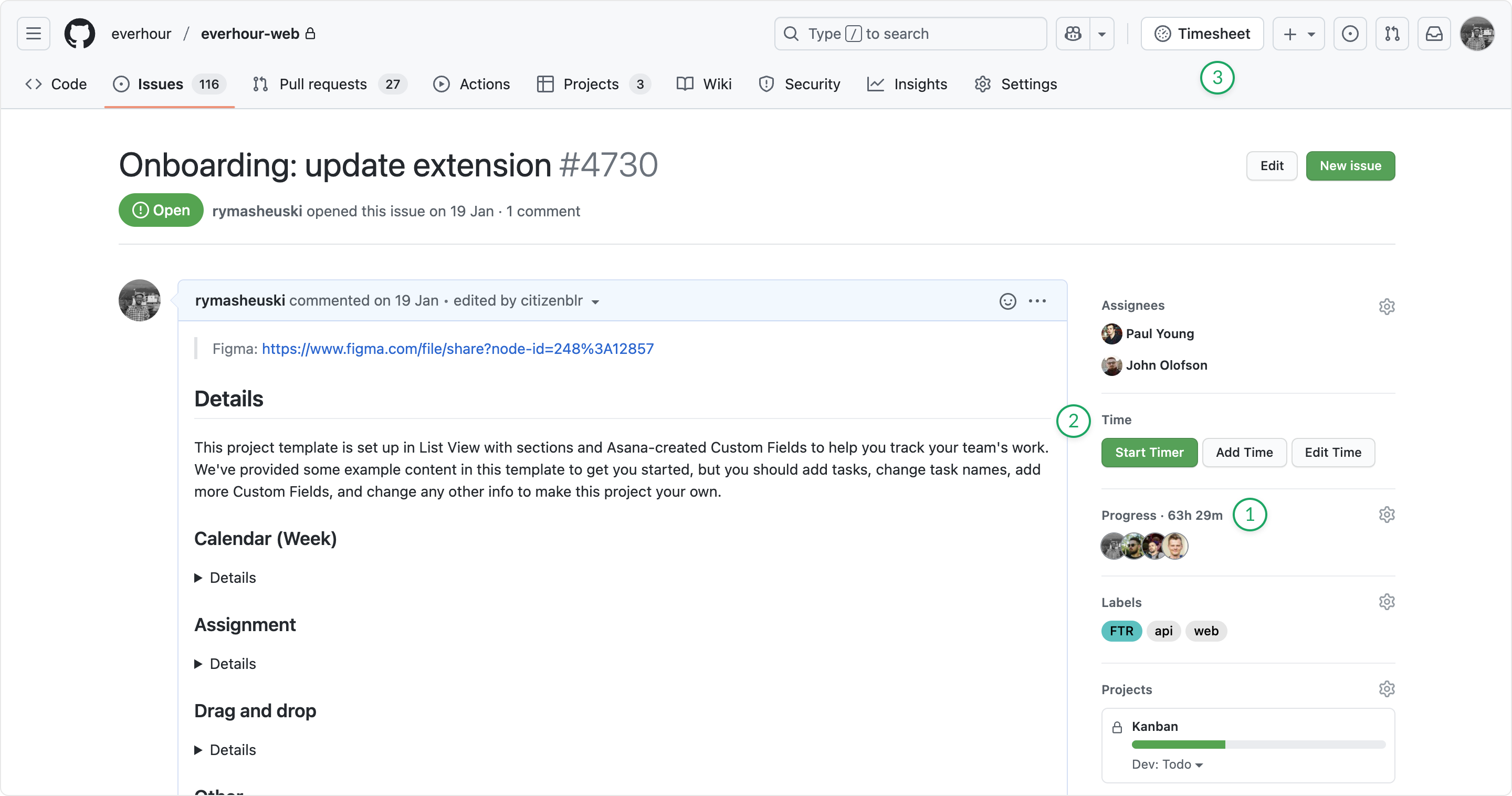
Task: Open the Labels settings gear
Action: click(1387, 602)
